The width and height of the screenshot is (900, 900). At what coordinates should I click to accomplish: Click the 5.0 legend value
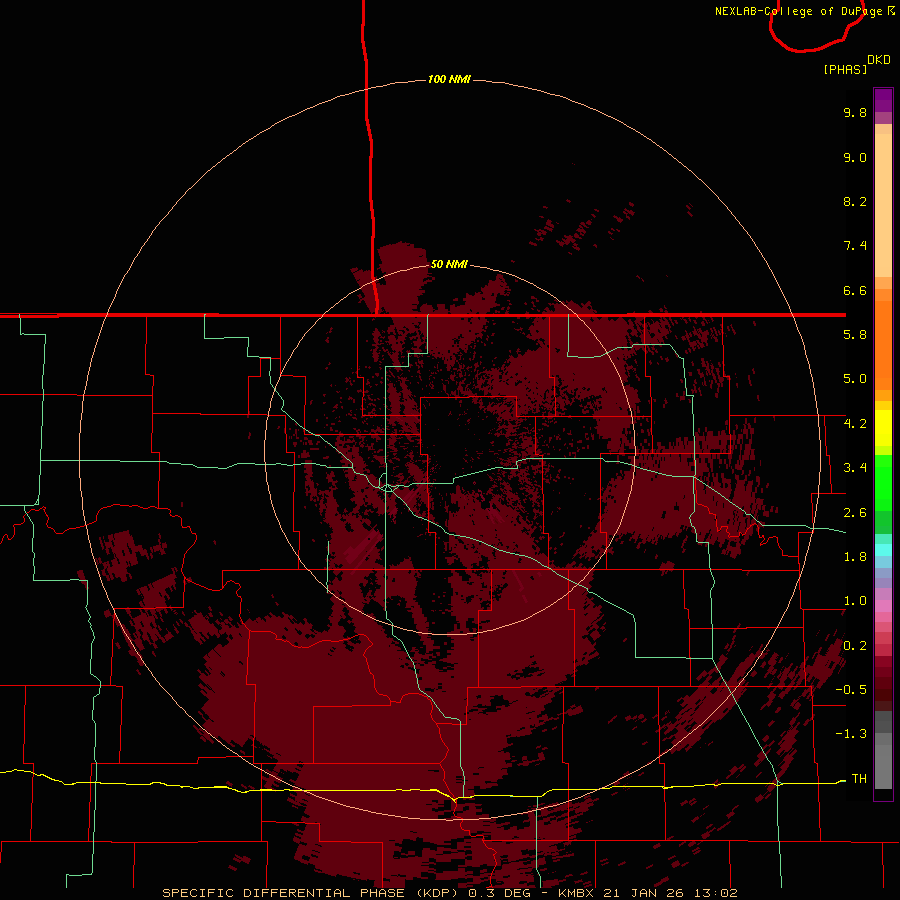[x=855, y=379]
